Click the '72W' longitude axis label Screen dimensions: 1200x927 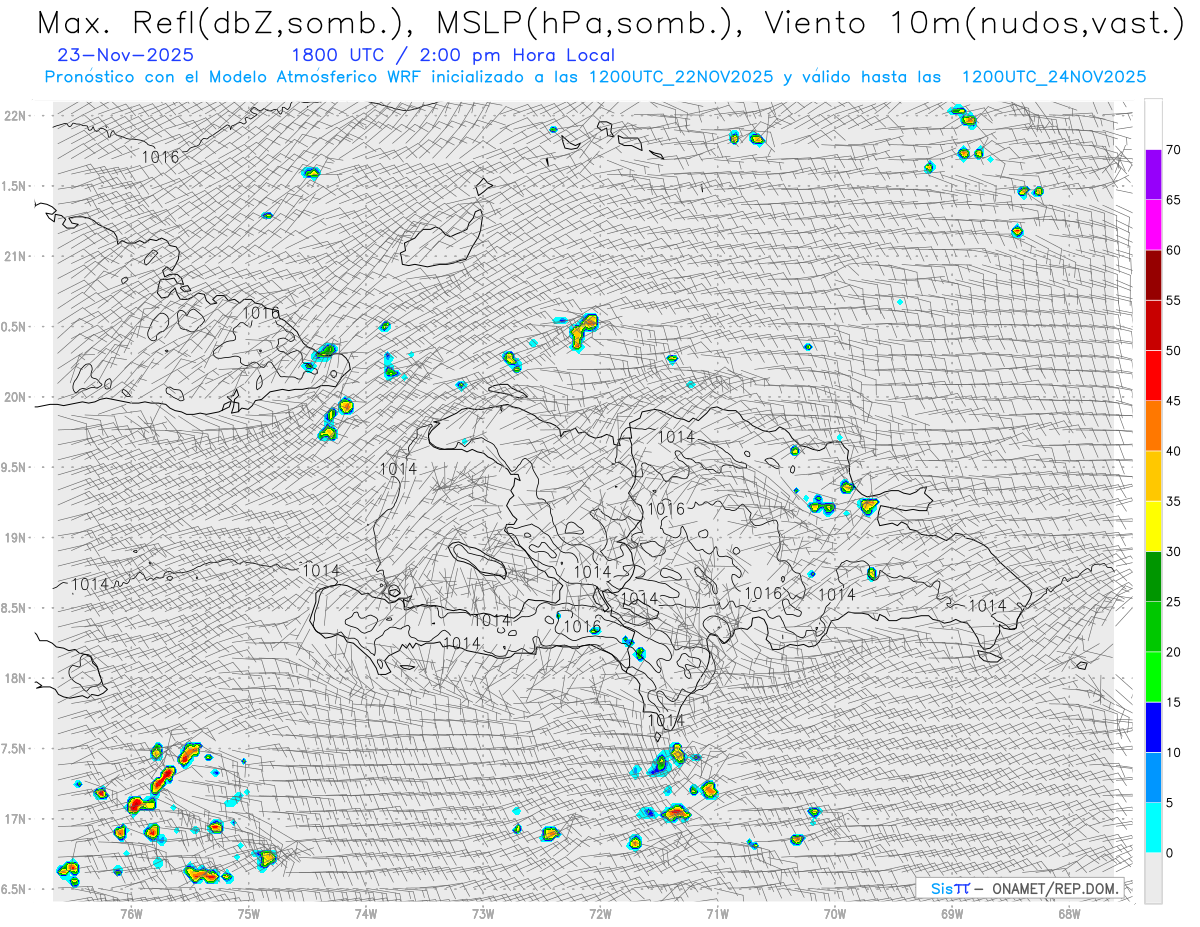pyautogui.click(x=600, y=912)
